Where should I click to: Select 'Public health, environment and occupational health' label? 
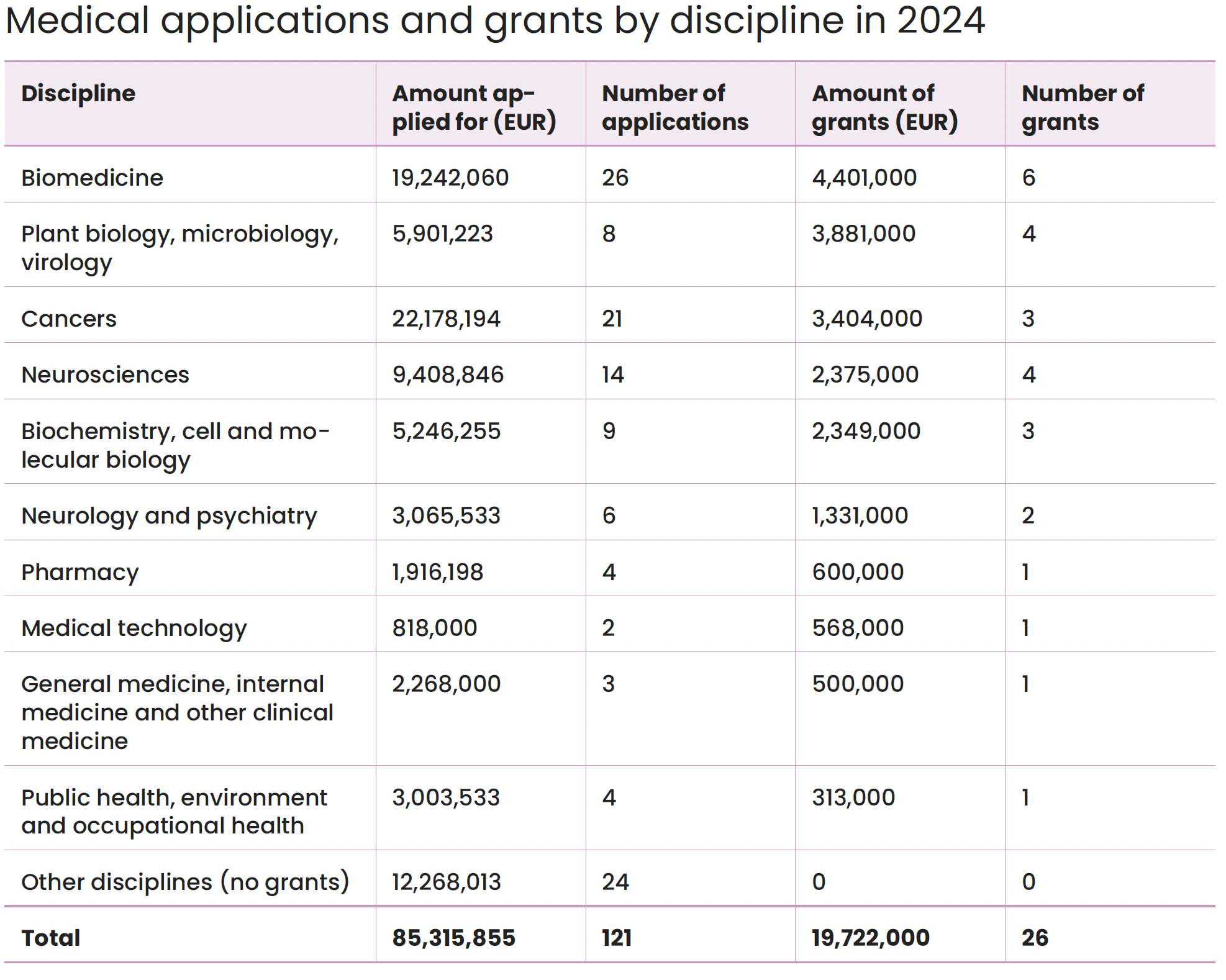tap(175, 812)
